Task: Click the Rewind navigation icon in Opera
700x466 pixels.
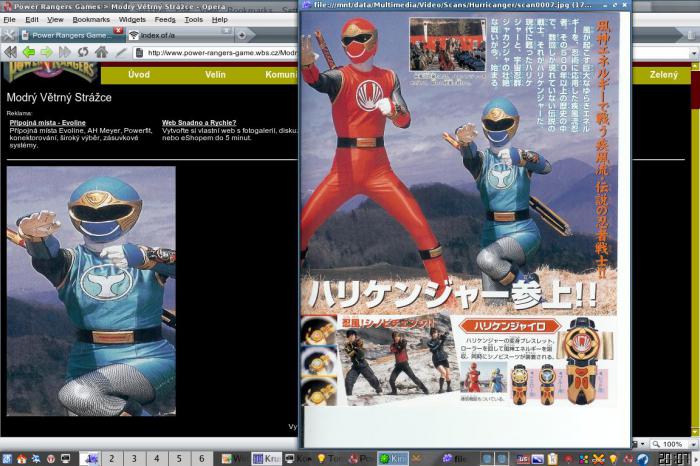Action: pos(10,52)
